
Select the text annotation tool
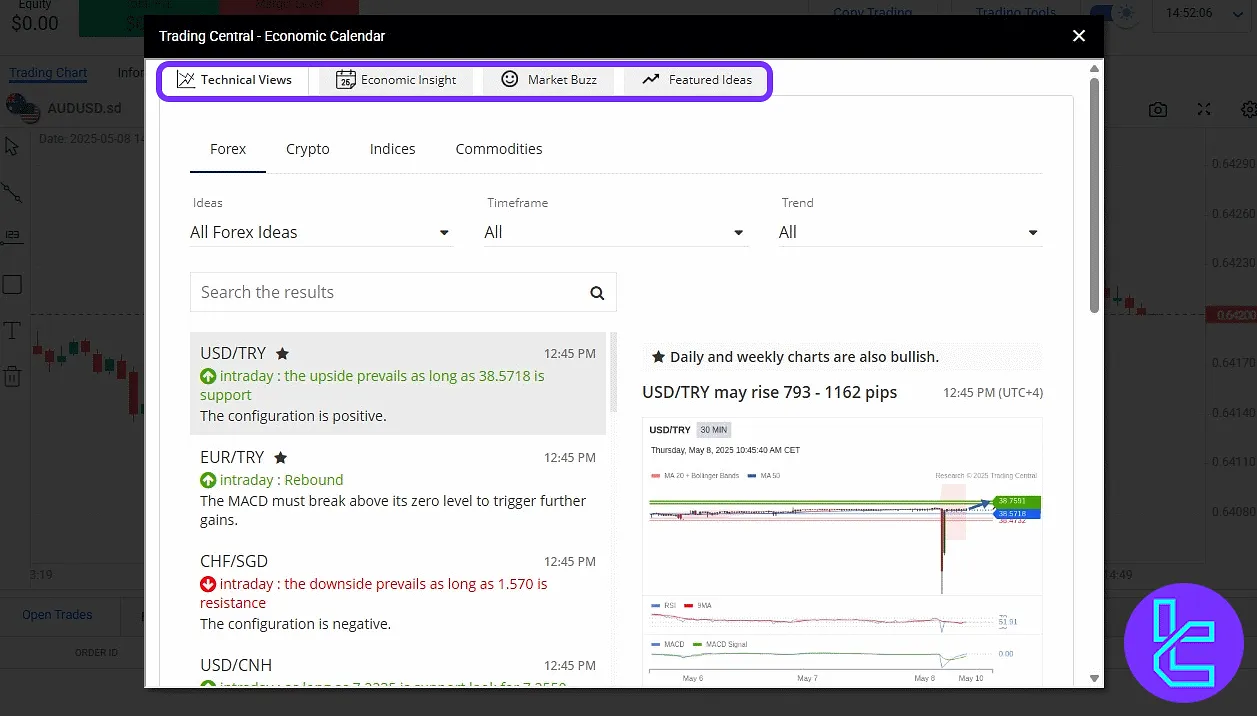[12, 331]
